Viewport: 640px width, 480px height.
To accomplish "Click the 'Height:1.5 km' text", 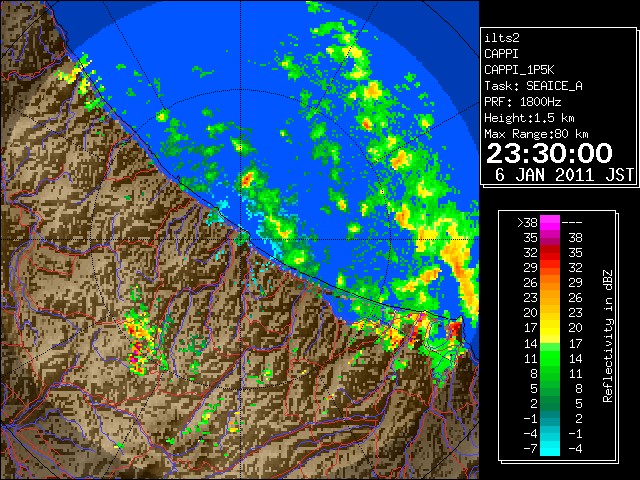I will pyautogui.click(x=529, y=118).
